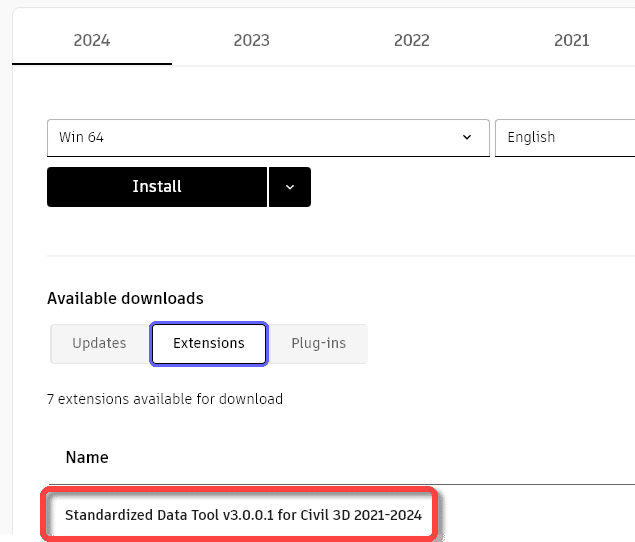
Task: Open the Install button's dropdown arrow
Action: coord(290,187)
